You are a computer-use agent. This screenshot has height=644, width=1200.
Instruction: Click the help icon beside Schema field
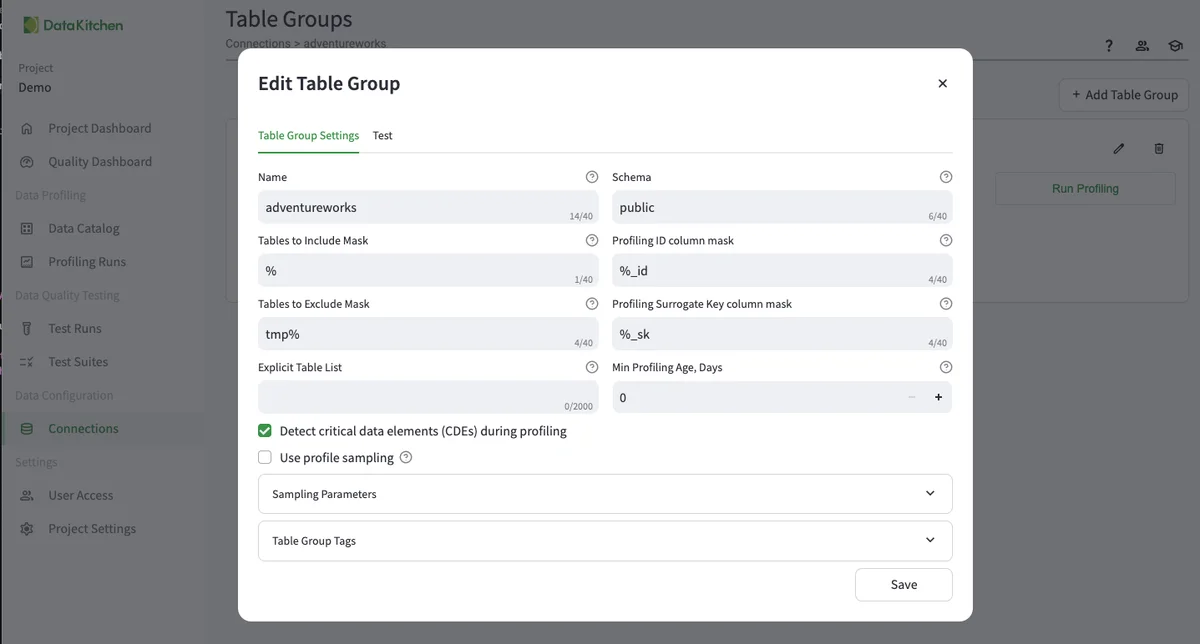point(946,177)
